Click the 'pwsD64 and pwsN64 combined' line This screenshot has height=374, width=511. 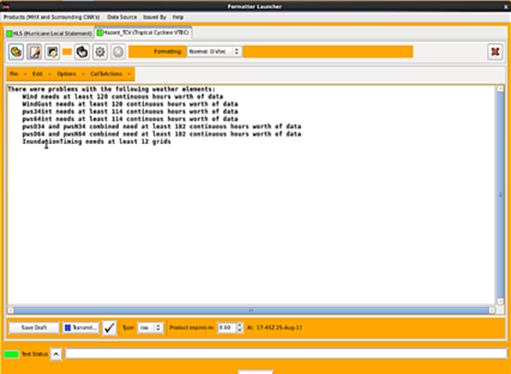[x=162, y=134]
